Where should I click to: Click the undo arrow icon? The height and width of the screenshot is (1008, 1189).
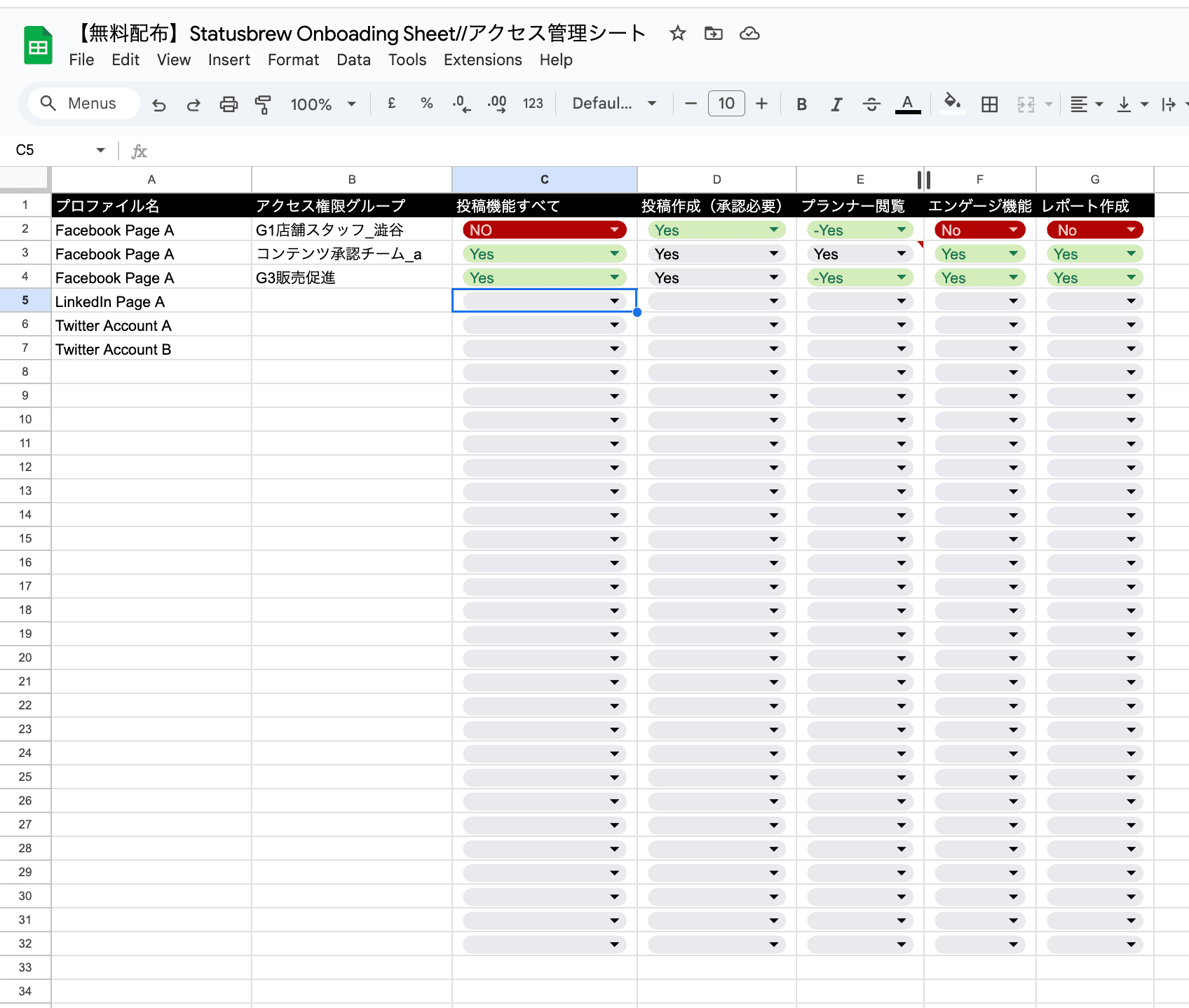point(159,104)
